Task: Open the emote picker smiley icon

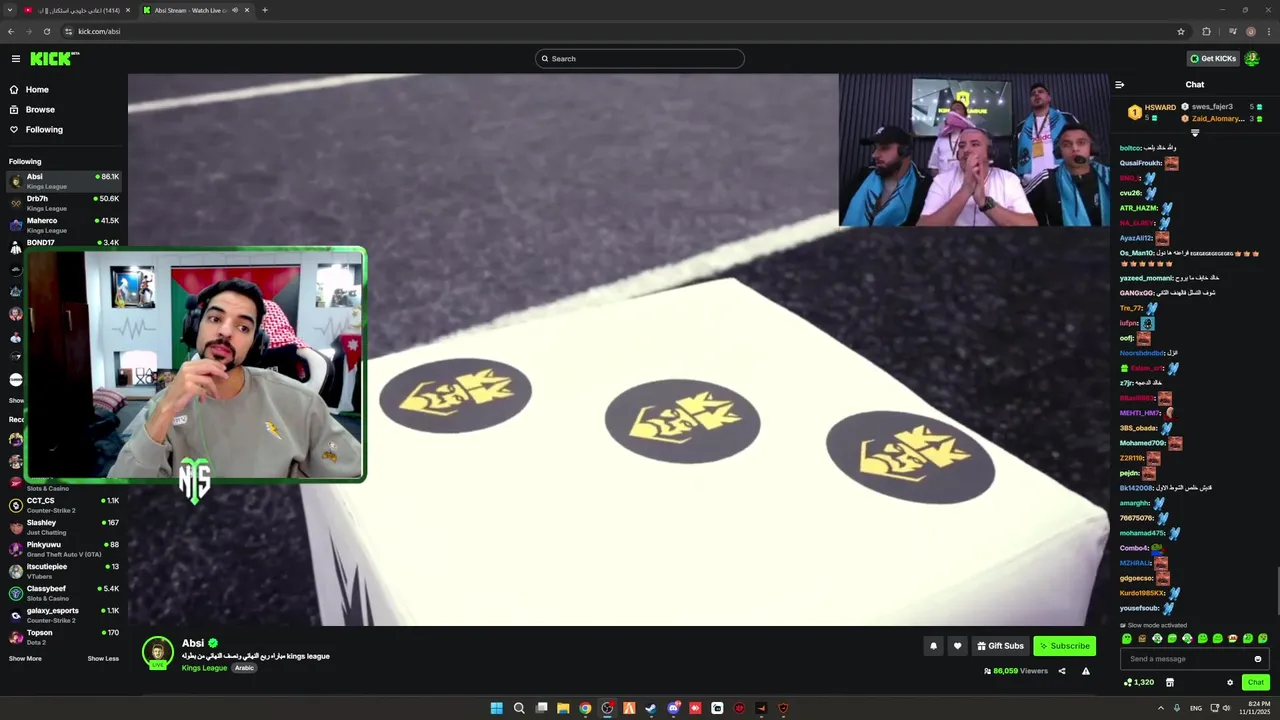Action: click(x=1258, y=659)
